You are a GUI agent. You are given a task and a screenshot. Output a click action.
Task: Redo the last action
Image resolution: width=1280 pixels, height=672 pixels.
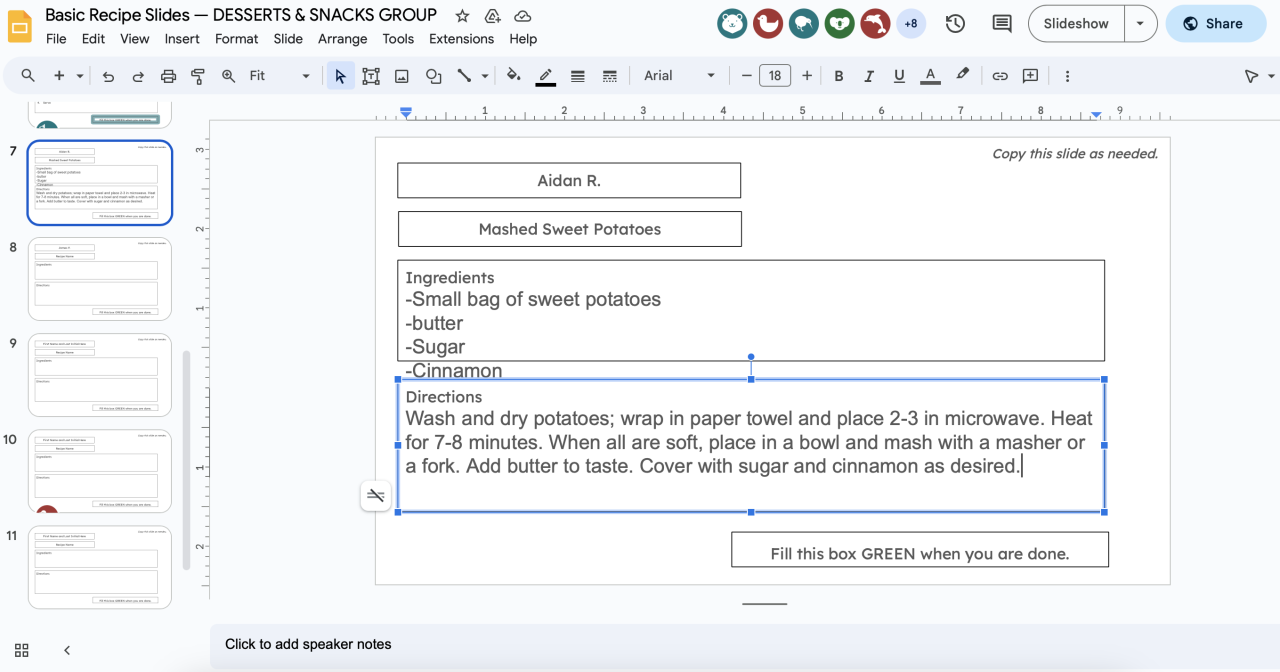[x=138, y=76]
